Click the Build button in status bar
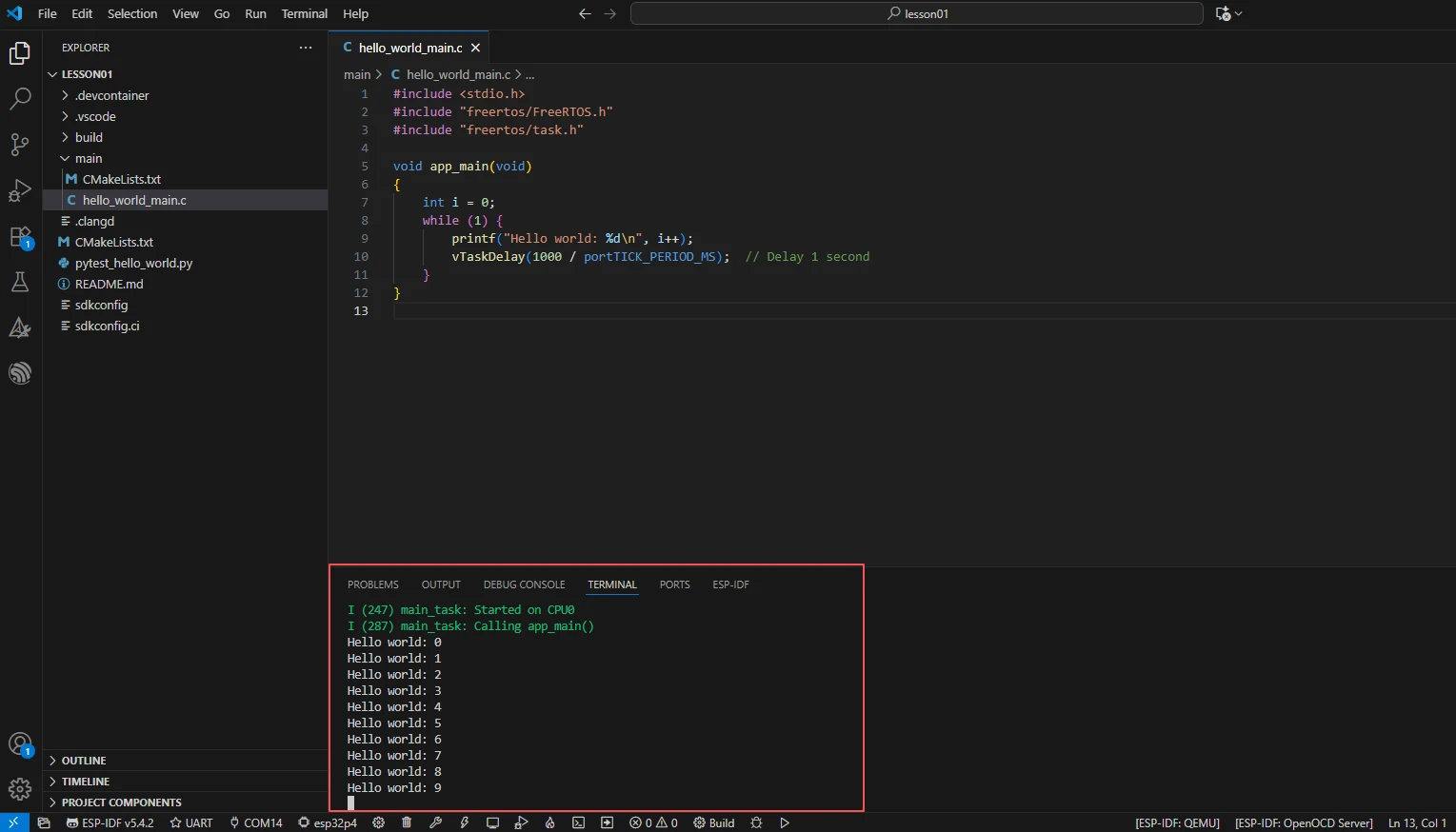Image resolution: width=1456 pixels, height=832 pixels. pos(714,822)
